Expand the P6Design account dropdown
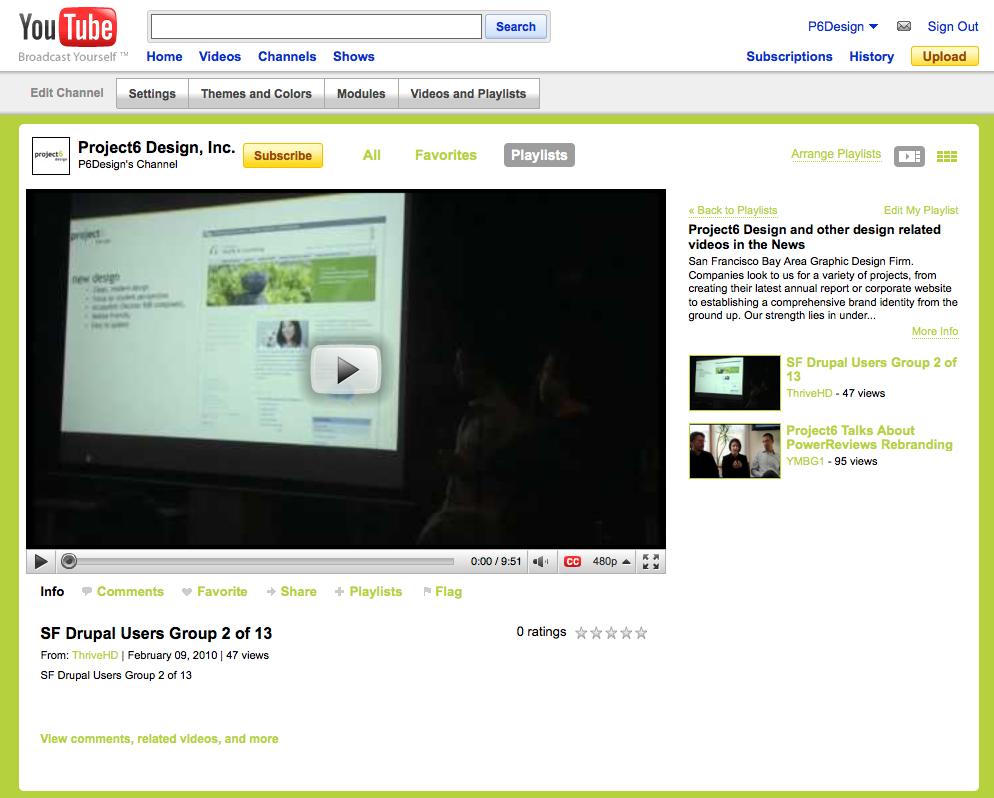The height and width of the screenshot is (798, 994). [842, 27]
